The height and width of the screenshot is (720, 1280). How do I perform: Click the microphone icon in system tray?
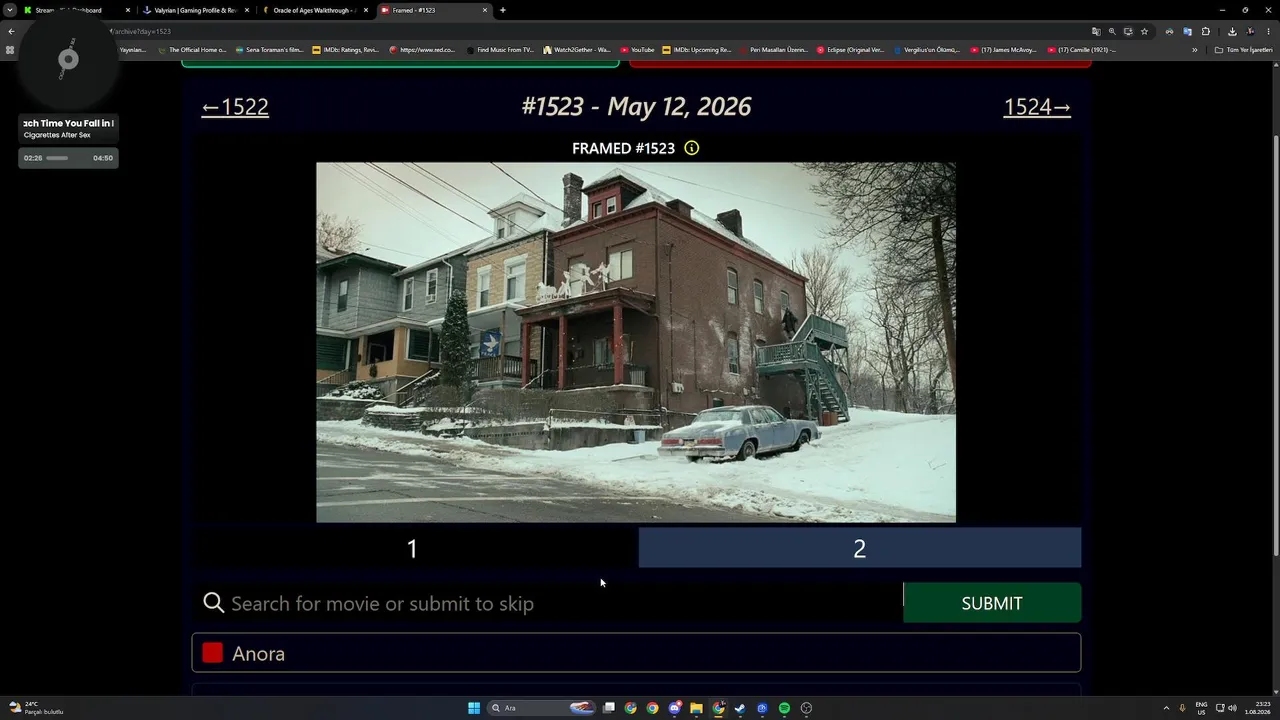1182,708
